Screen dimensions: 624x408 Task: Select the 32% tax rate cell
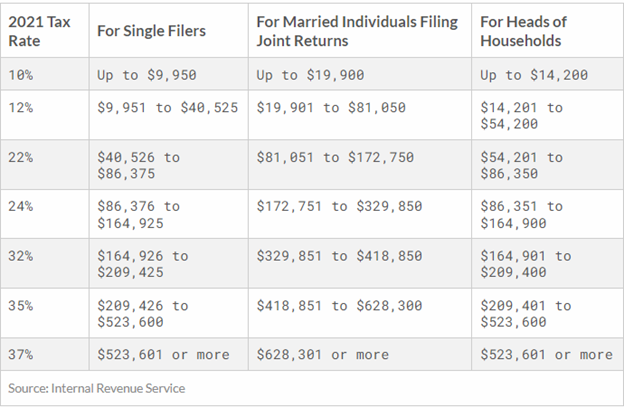point(20,256)
